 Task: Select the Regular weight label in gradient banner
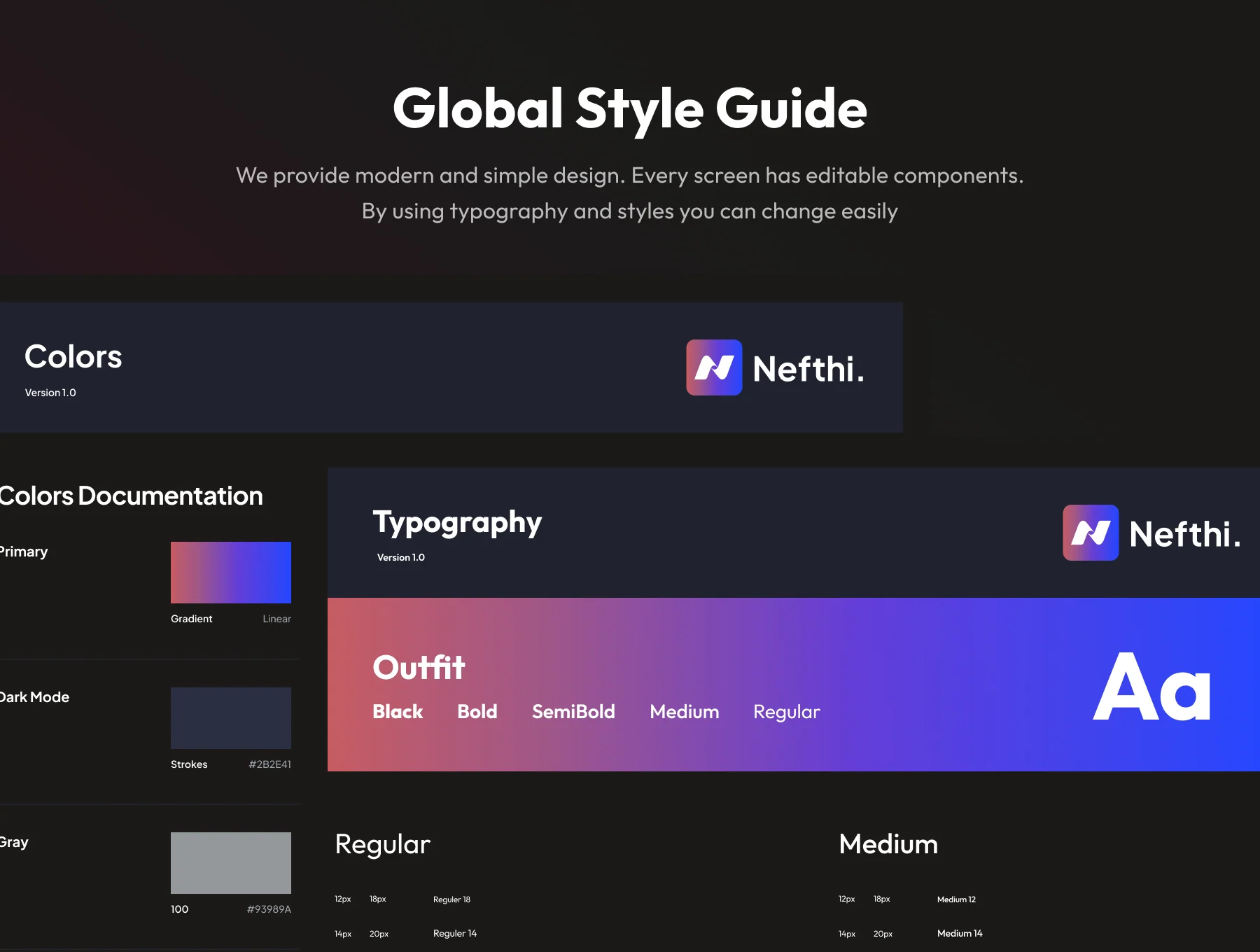(x=787, y=713)
